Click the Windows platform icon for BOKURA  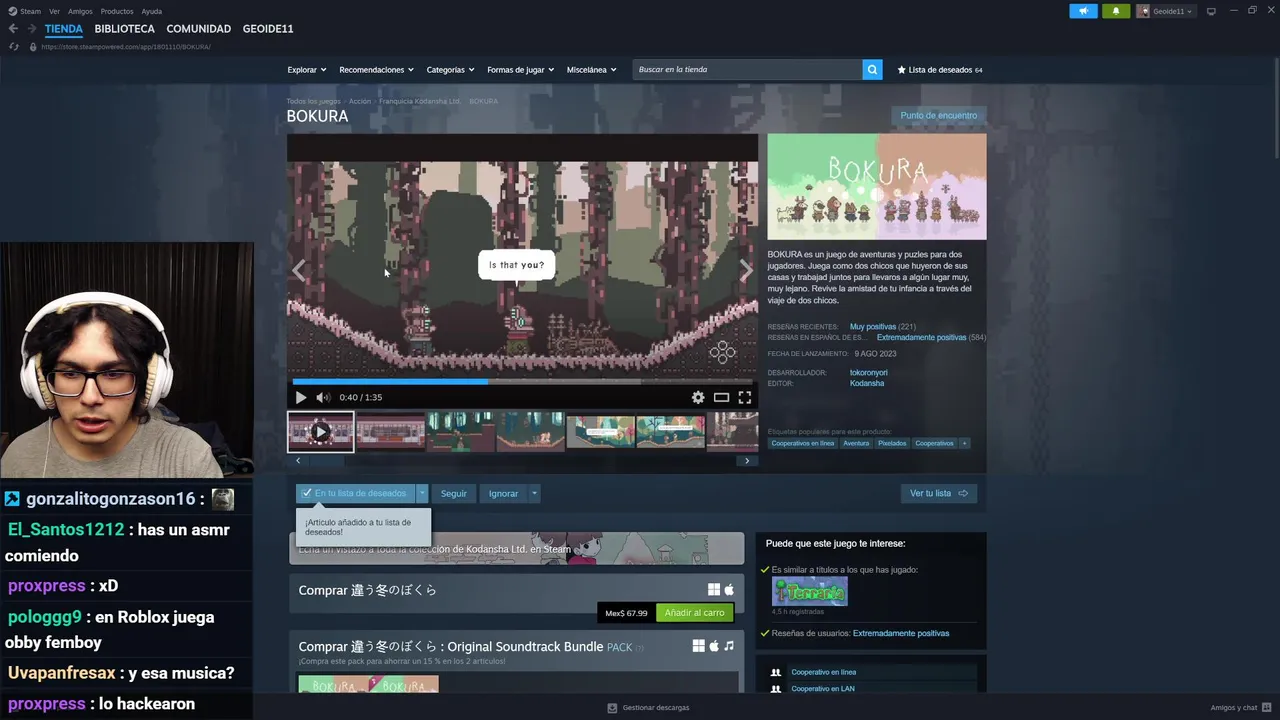[714, 590]
